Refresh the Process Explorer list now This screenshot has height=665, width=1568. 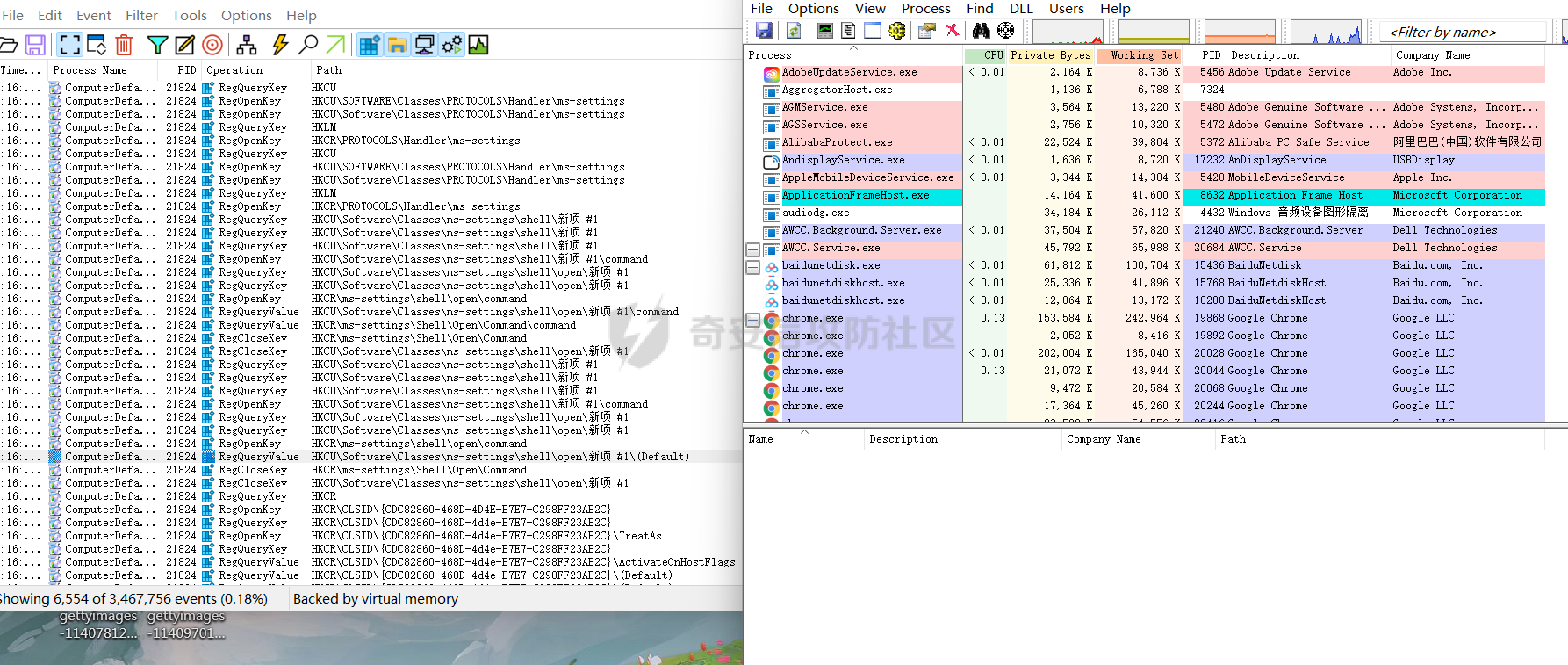(794, 31)
